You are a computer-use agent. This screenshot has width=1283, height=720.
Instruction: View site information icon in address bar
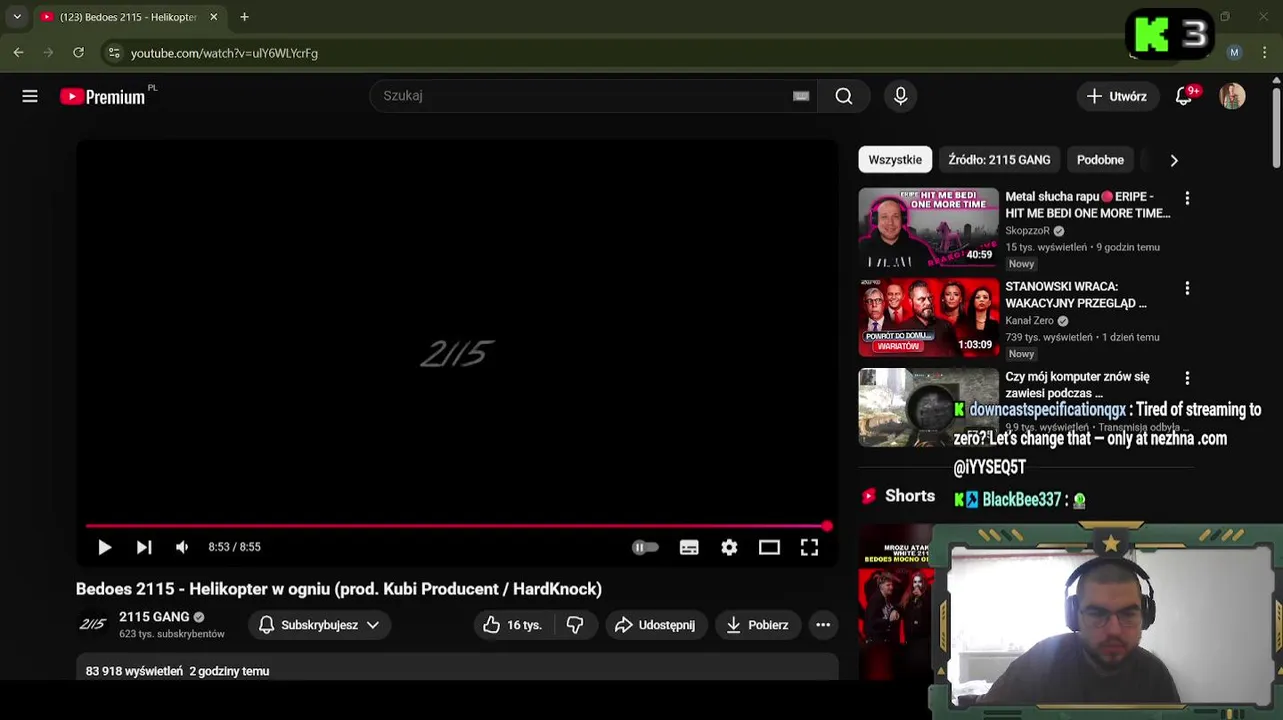point(114,53)
